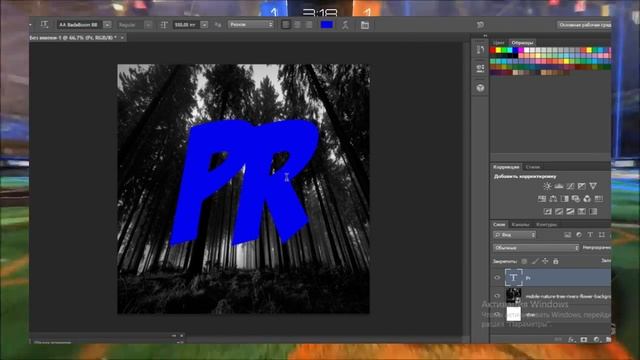Open the workspace switcher dropdown
The width and height of the screenshot is (640, 360).
(x=584, y=25)
